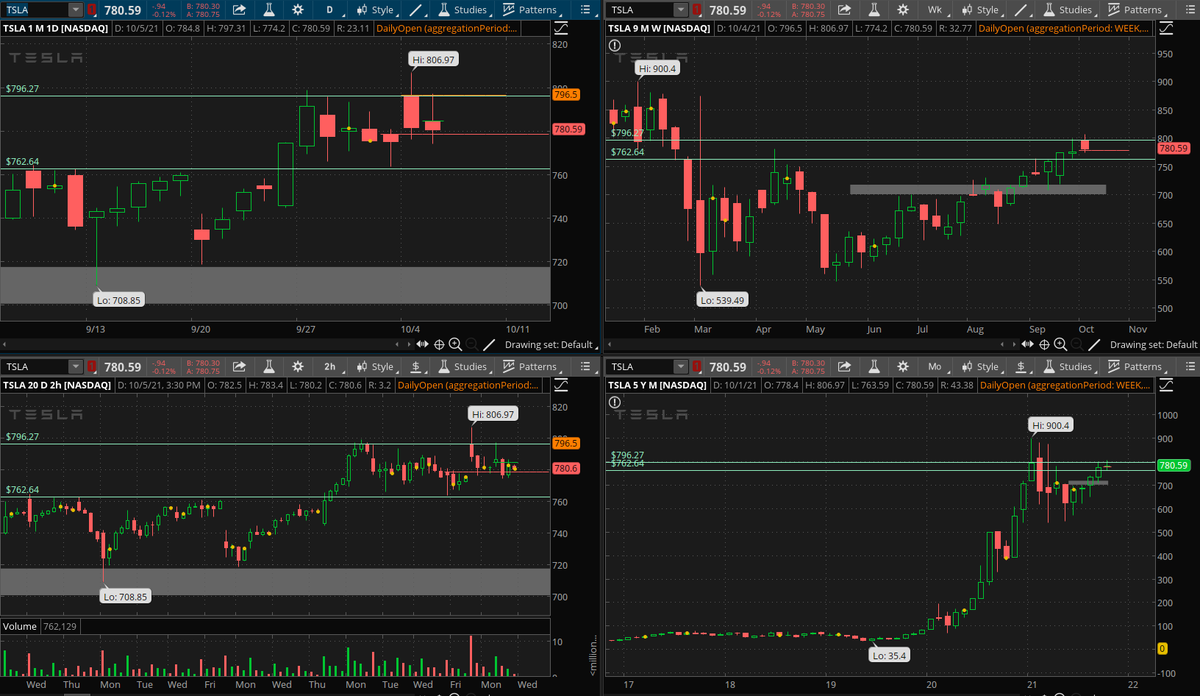Image resolution: width=1200 pixels, height=696 pixels.
Task: Activate crosshair pointer below daily chart
Action: 438,343
